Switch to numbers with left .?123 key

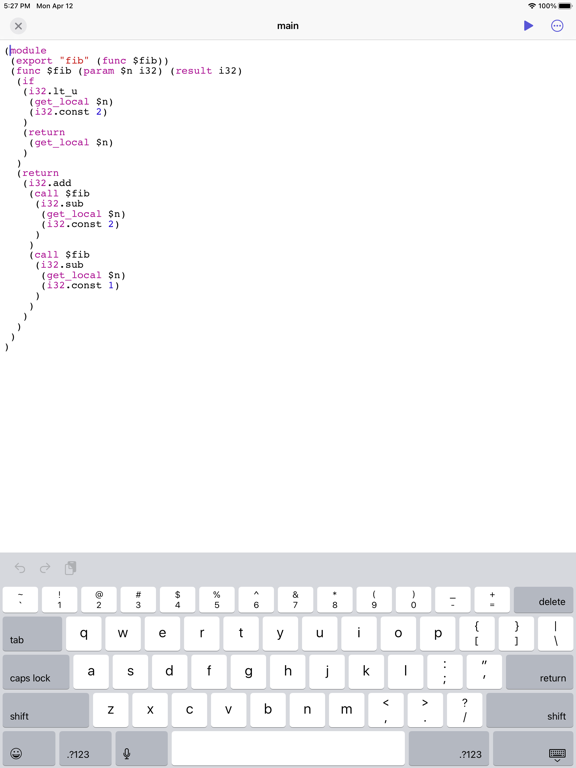(x=85, y=748)
